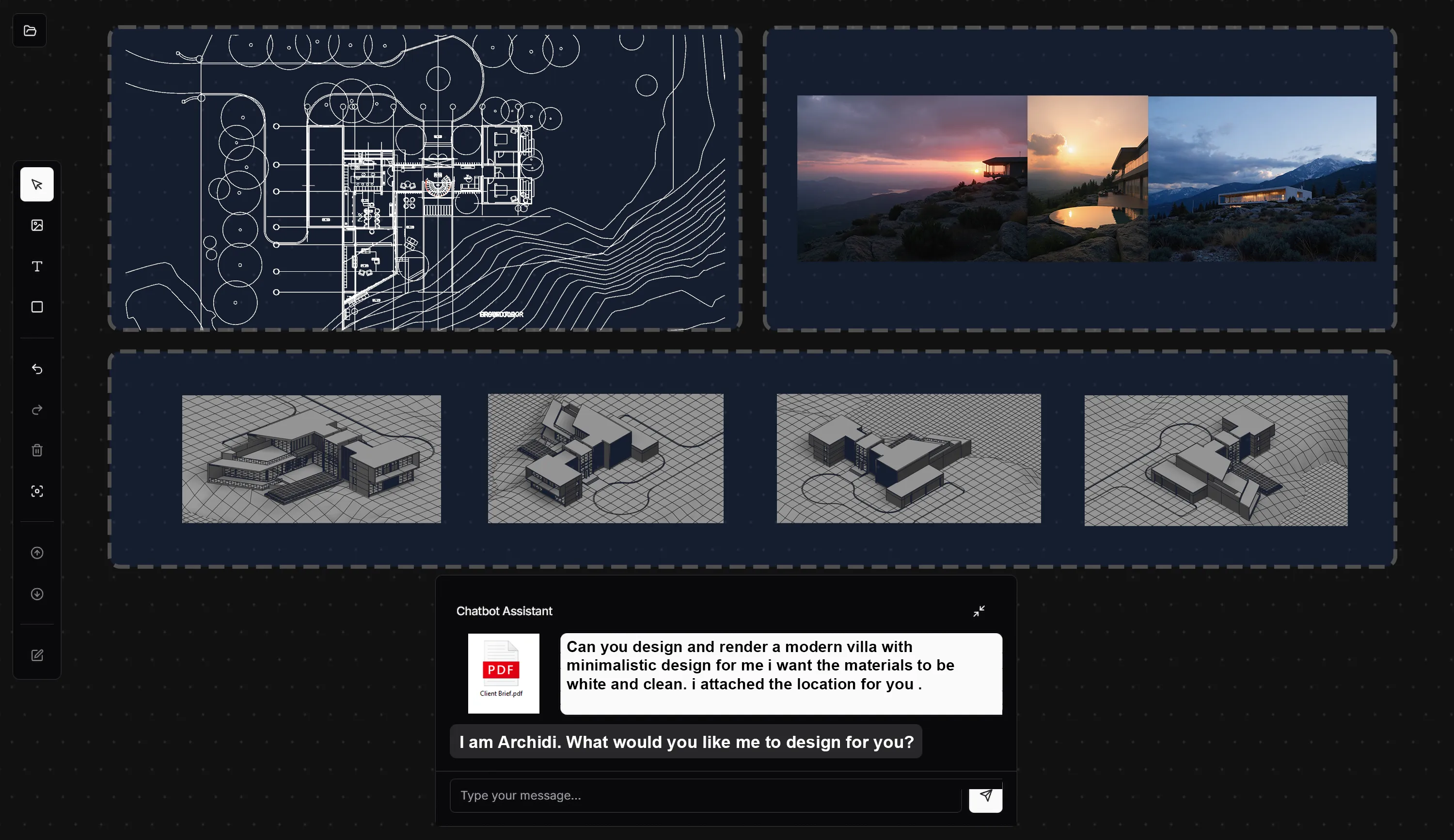Open the Client Brief.pdf attachment
This screenshot has width=1454, height=840.
coord(503,673)
